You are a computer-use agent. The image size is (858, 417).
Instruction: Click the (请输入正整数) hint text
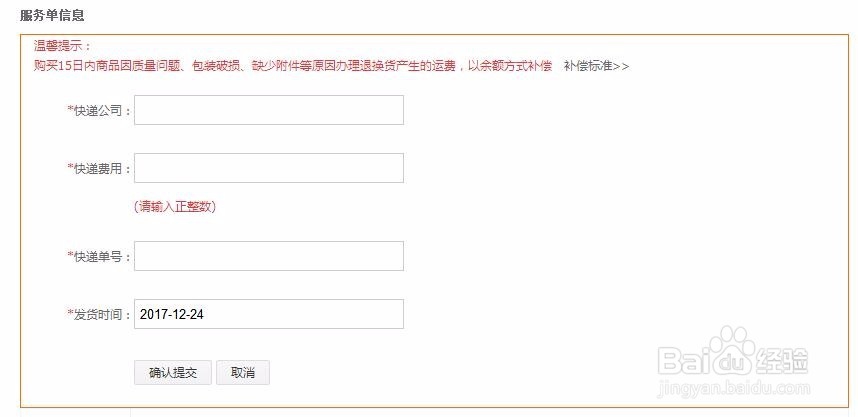[x=175, y=207]
